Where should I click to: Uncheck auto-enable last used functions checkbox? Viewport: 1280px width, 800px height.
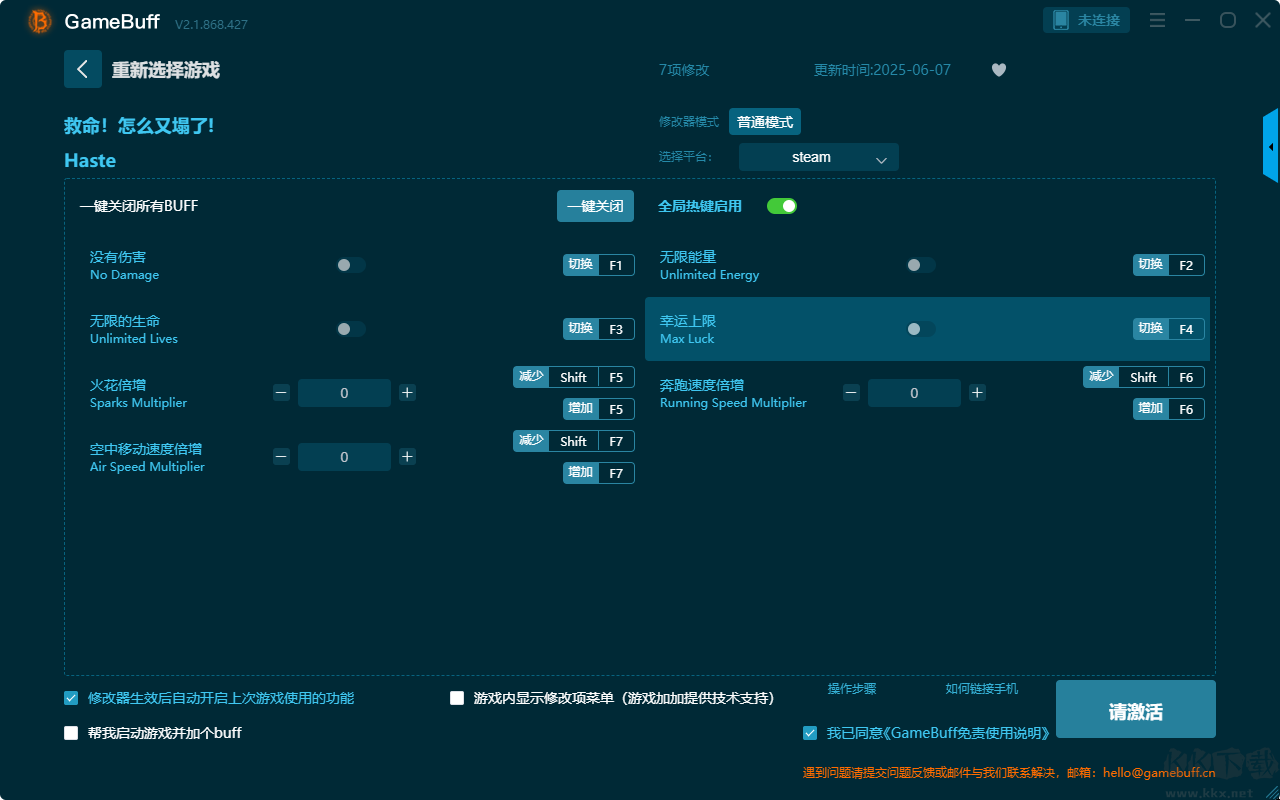coord(71,698)
